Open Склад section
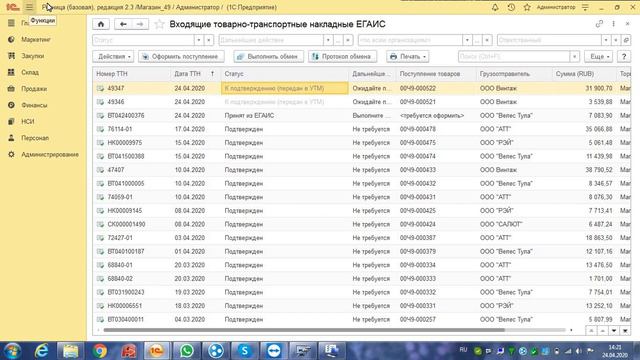This screenshot has height=360, width=640. coord(30,72)
